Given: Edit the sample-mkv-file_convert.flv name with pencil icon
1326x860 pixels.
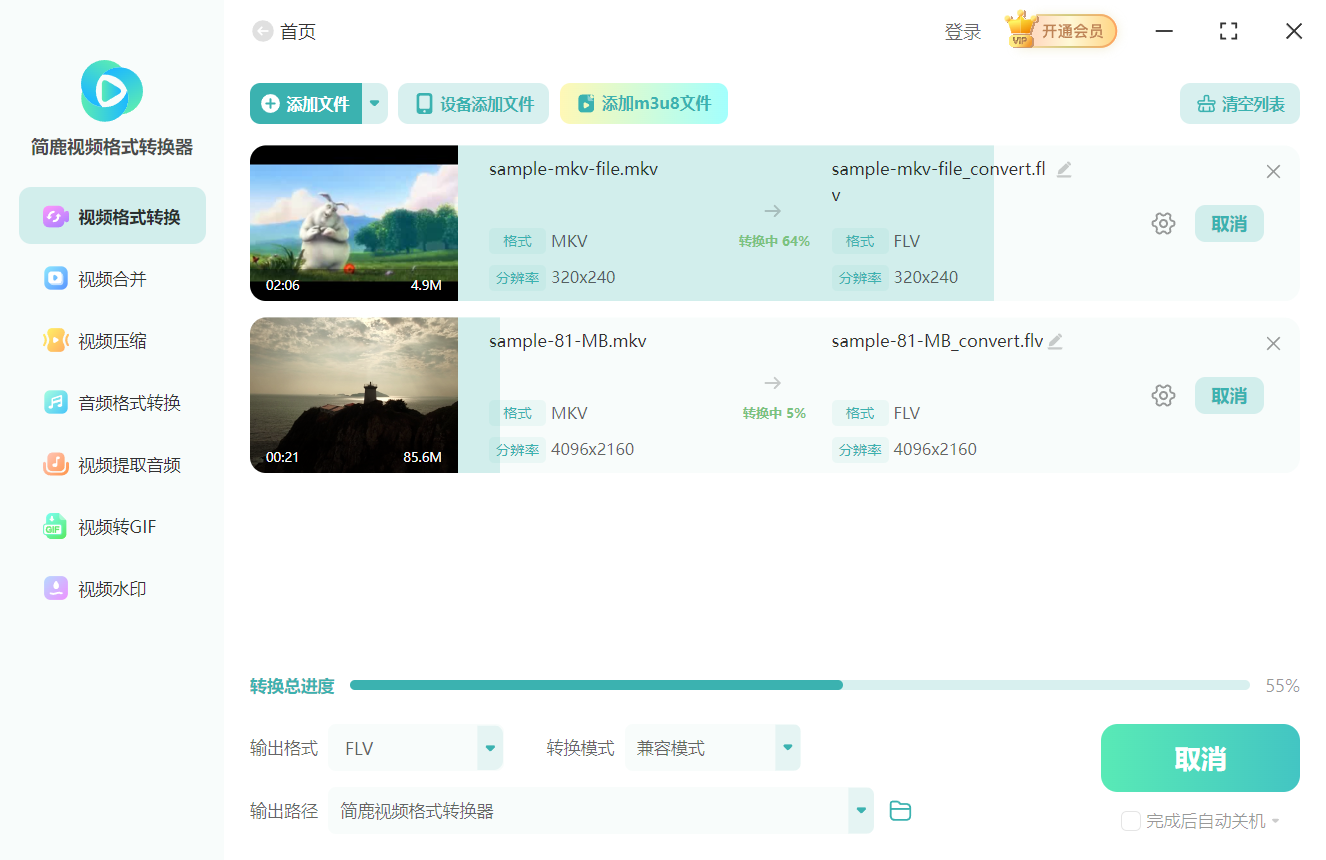Looking at the screenshot, I should pos(1064,170).
